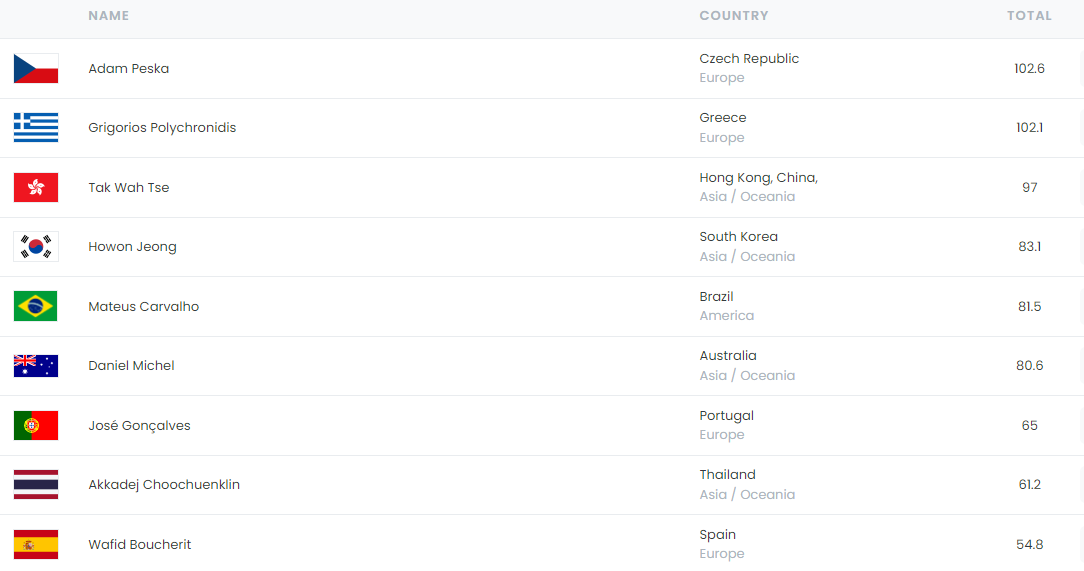The height and width of the screenshot is (571, 1084).
Task: Click Adam Peska's total score 102.6
Action: point(1029,69)
